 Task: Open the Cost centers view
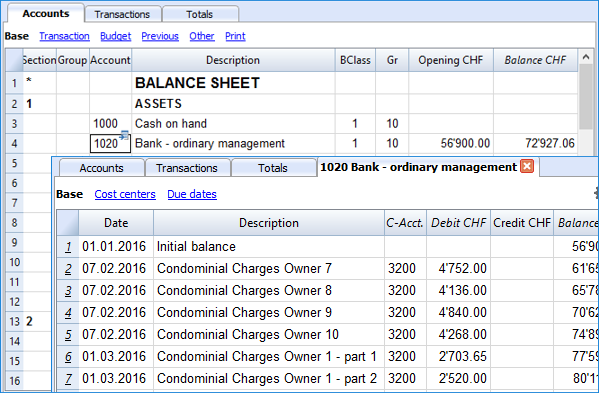pyautogui.click(x=125, y=194)
